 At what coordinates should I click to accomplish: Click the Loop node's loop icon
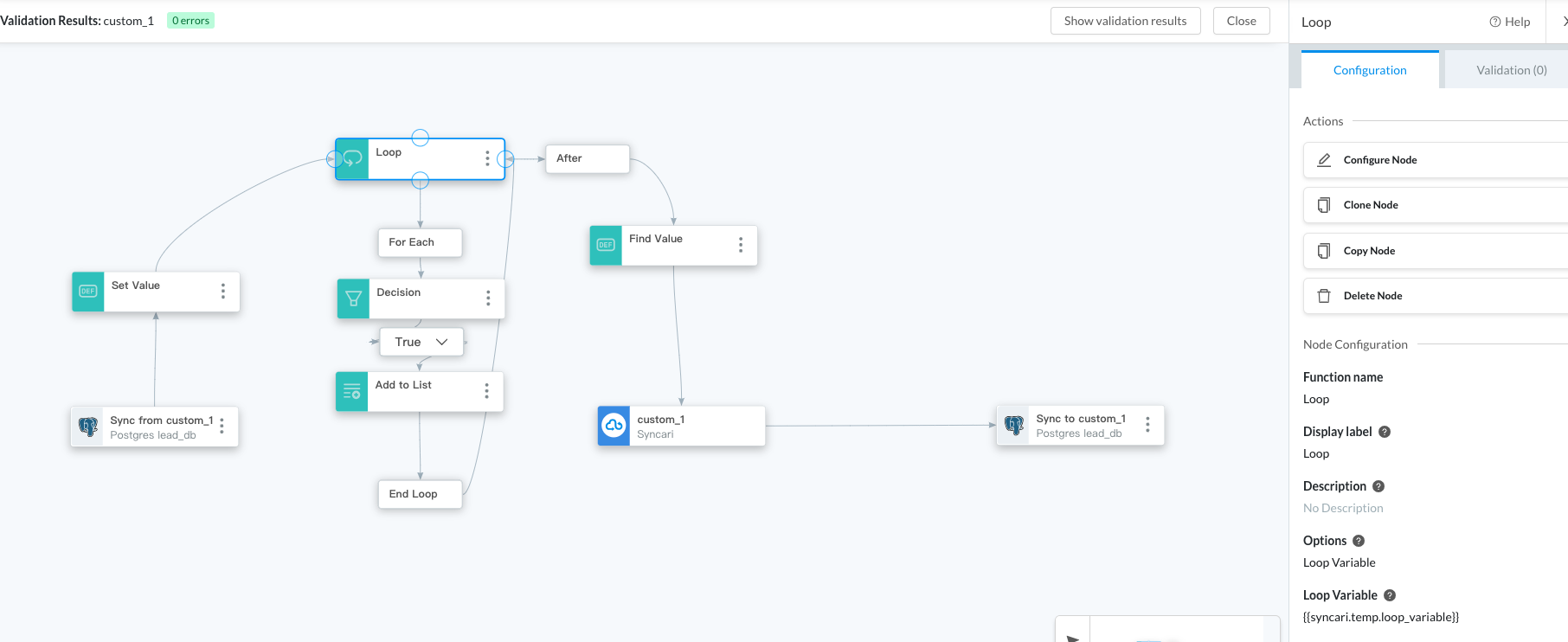coord(352,159)
